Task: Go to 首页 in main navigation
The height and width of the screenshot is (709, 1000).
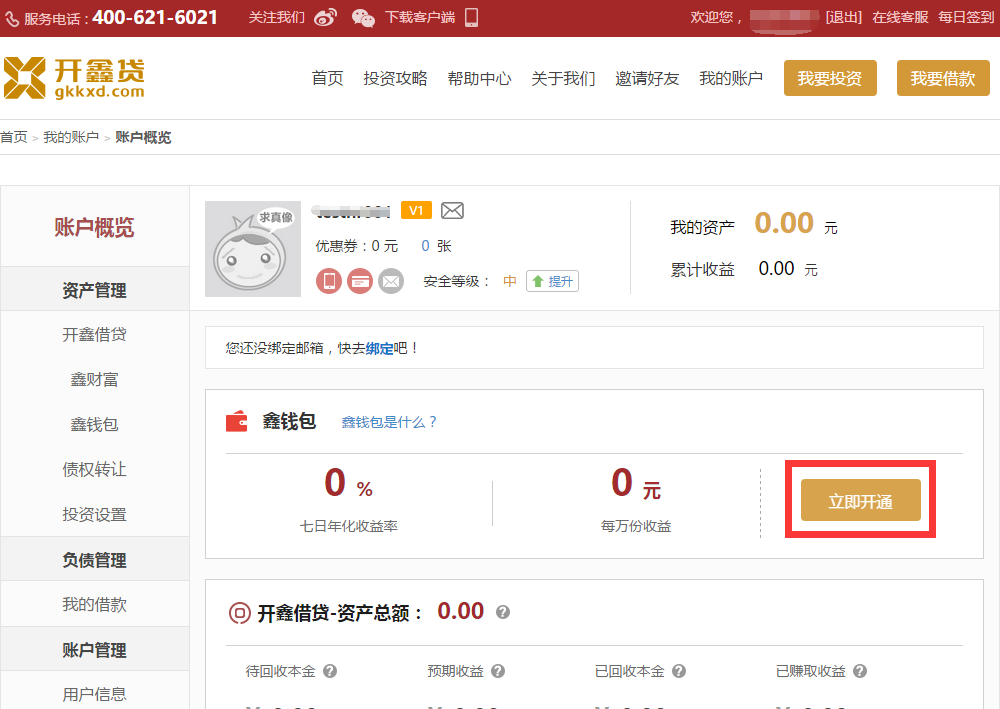Action: tap(327, 78)
